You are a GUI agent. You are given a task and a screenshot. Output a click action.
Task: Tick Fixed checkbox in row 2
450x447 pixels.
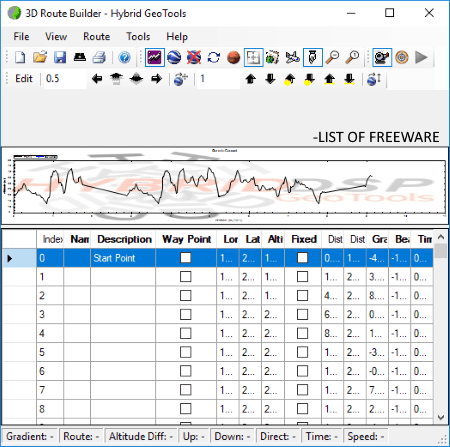303,295
